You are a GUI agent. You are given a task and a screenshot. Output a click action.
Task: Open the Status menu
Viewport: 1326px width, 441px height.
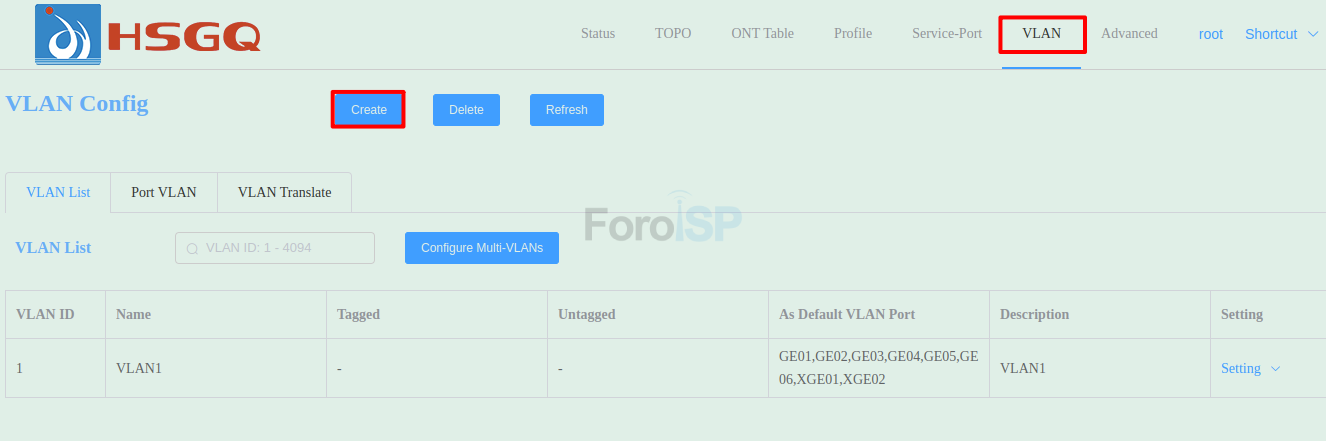tap(598, 33)
